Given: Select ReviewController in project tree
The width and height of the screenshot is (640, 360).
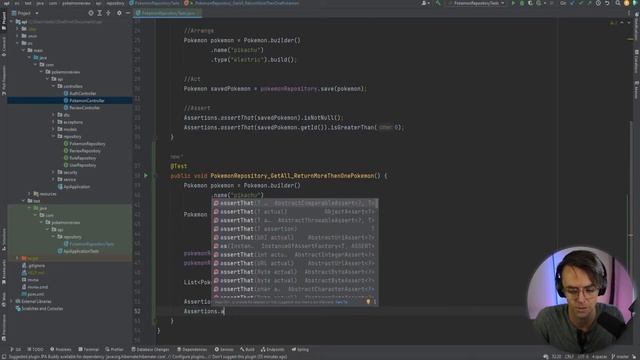Looking at the screenshot, I should 82,108.
